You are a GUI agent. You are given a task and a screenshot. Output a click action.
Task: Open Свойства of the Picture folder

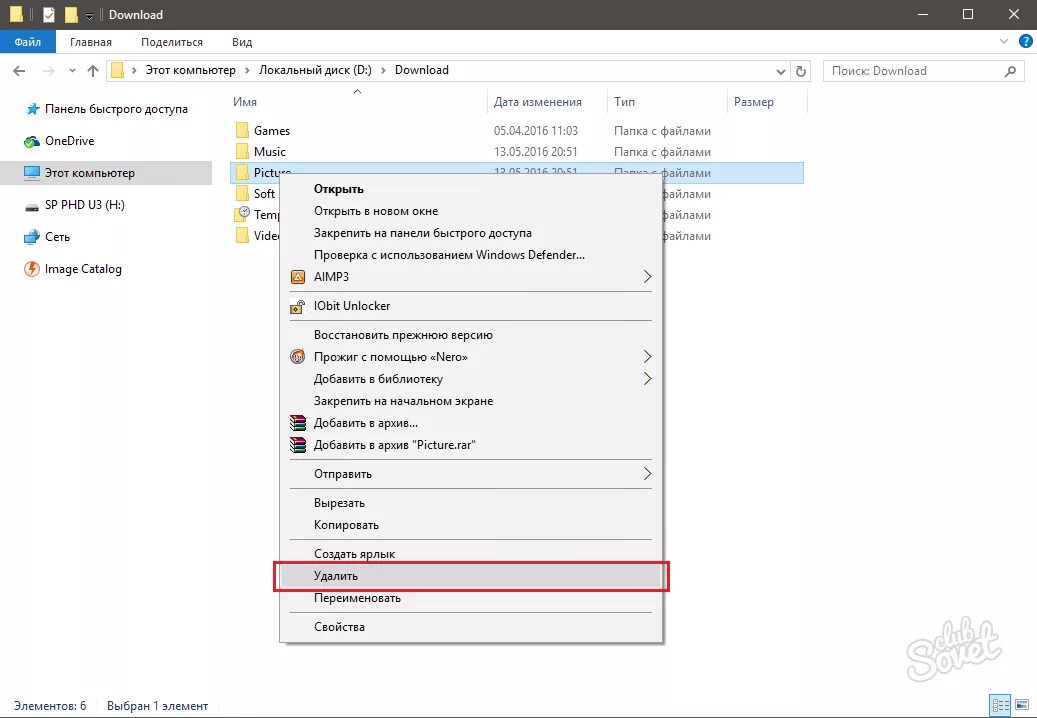click(x=471, y=627)
